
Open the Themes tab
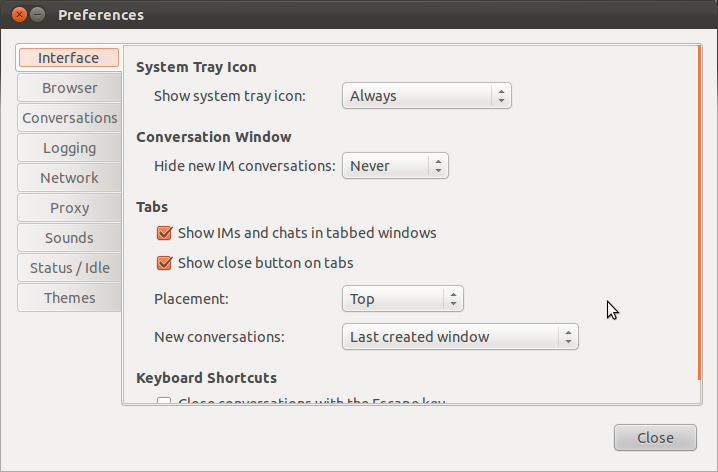click(69, 298)
